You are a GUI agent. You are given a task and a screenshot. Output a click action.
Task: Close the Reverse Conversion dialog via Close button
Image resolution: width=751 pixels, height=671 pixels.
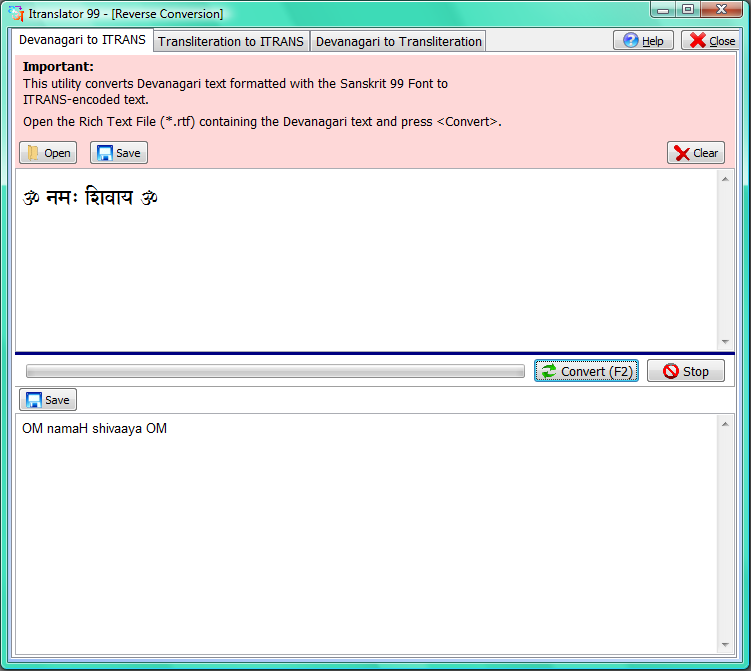[710, 41]
